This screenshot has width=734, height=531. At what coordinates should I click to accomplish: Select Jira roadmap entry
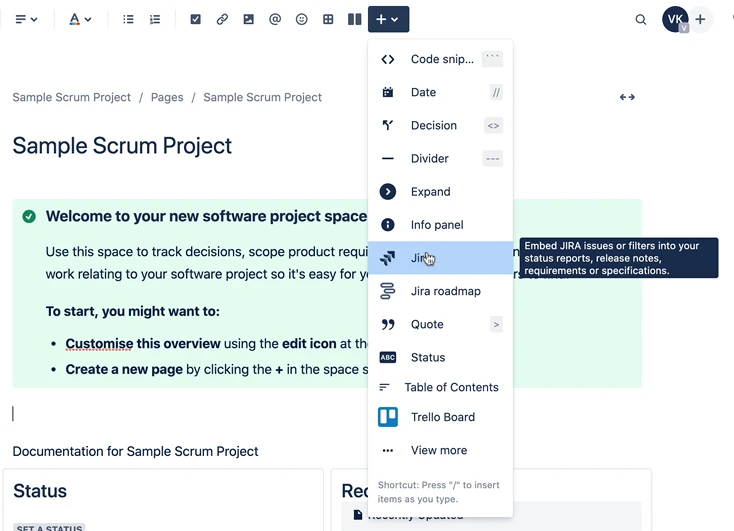point(440,291)
